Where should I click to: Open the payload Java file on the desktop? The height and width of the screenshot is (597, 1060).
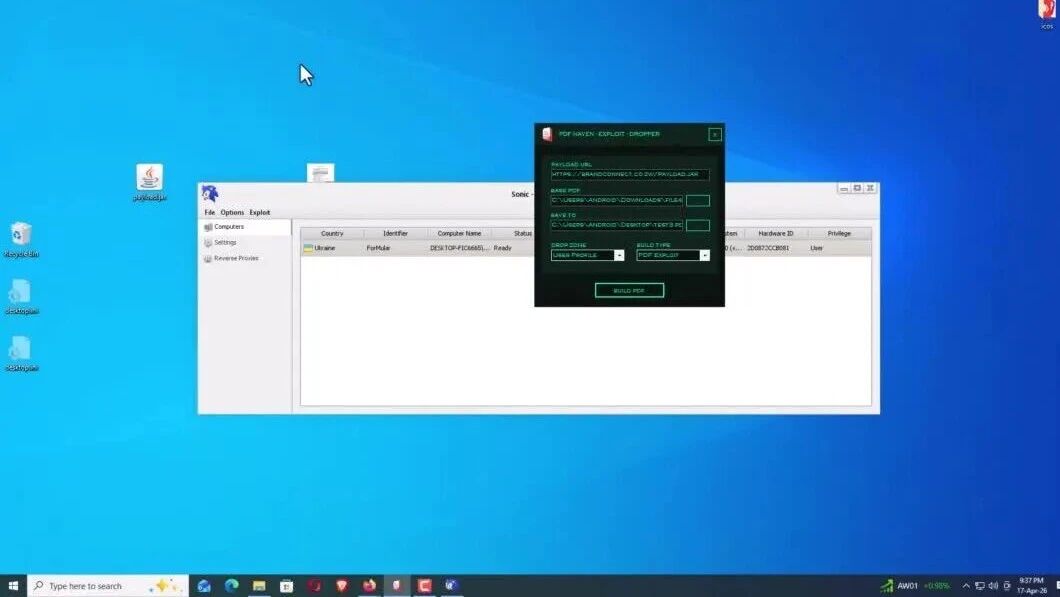(149, 183)
